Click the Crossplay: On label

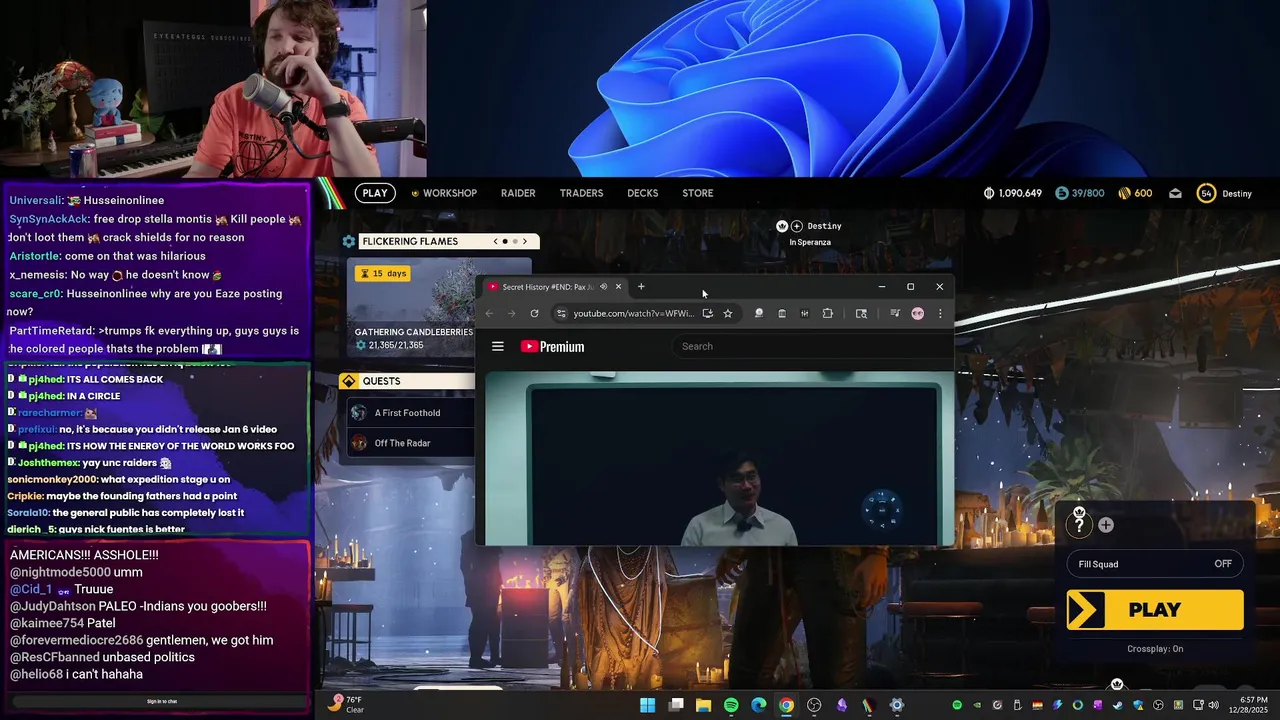(1155, 649)
